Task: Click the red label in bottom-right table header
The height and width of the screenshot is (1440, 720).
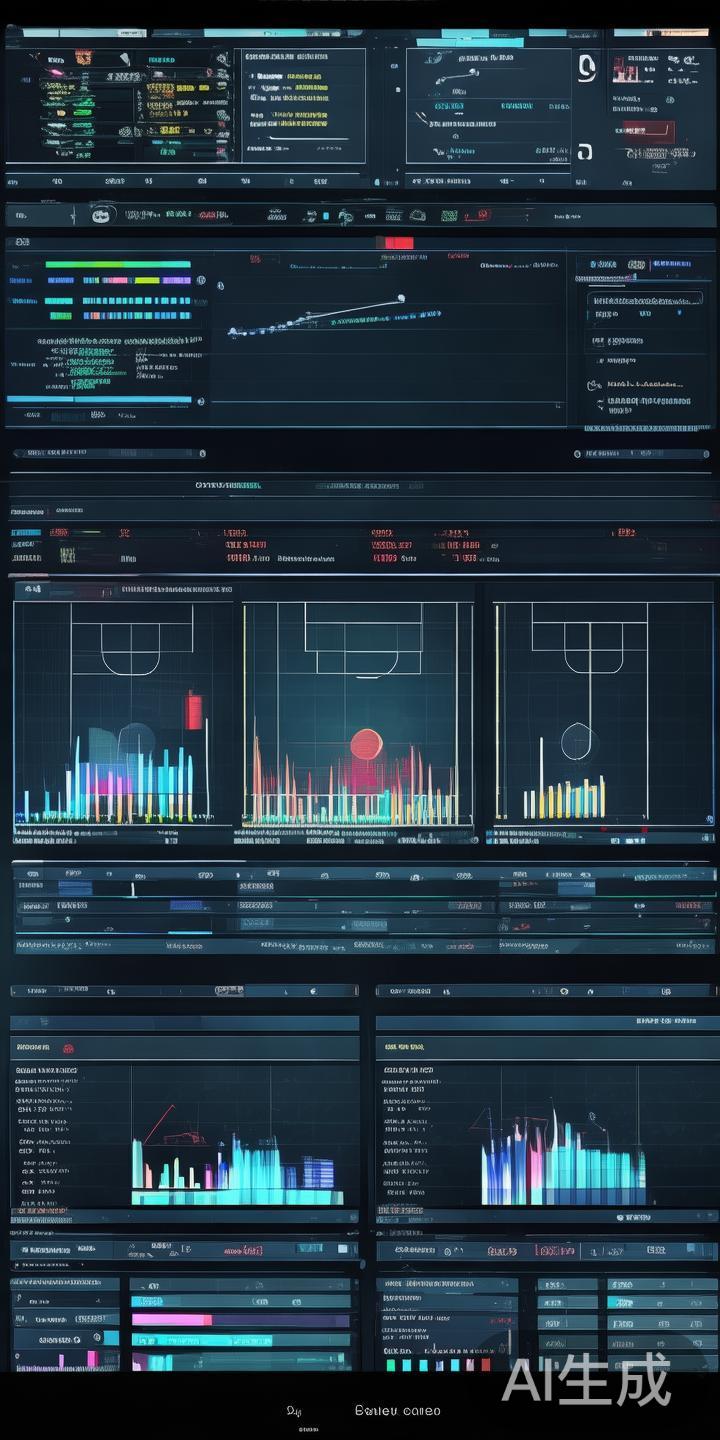Action: (554, 1250)
